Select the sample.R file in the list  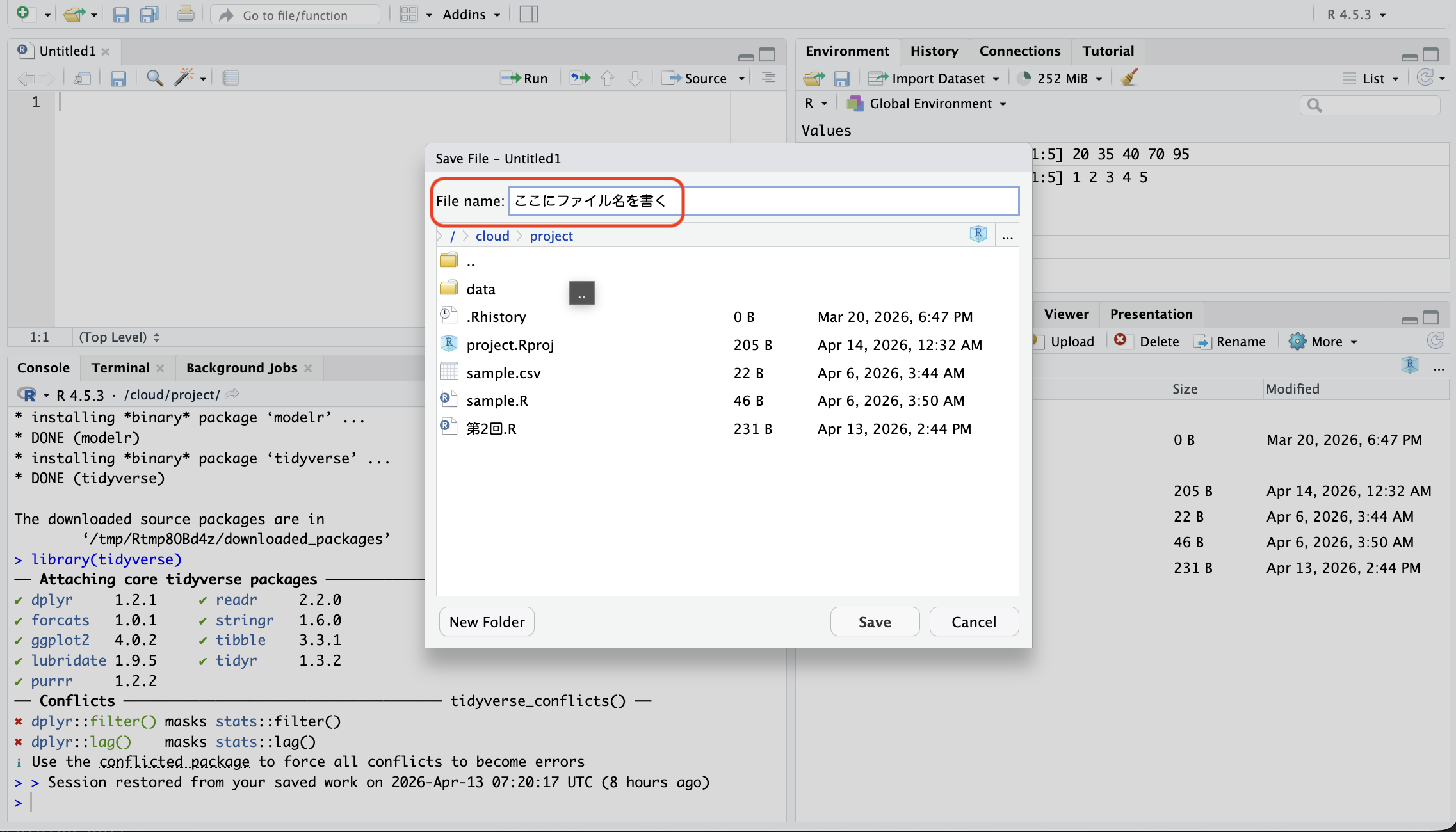coord(497,401)
